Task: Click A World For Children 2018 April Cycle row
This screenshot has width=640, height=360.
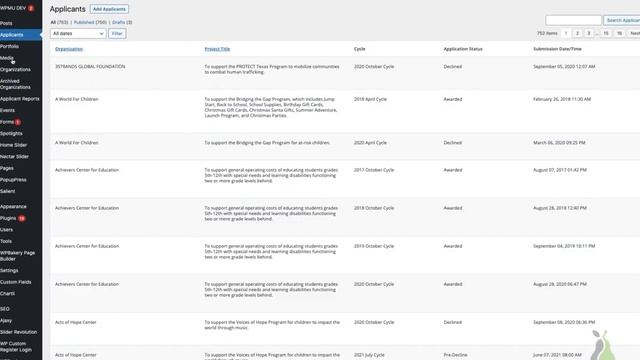Action: click(345, 111)
